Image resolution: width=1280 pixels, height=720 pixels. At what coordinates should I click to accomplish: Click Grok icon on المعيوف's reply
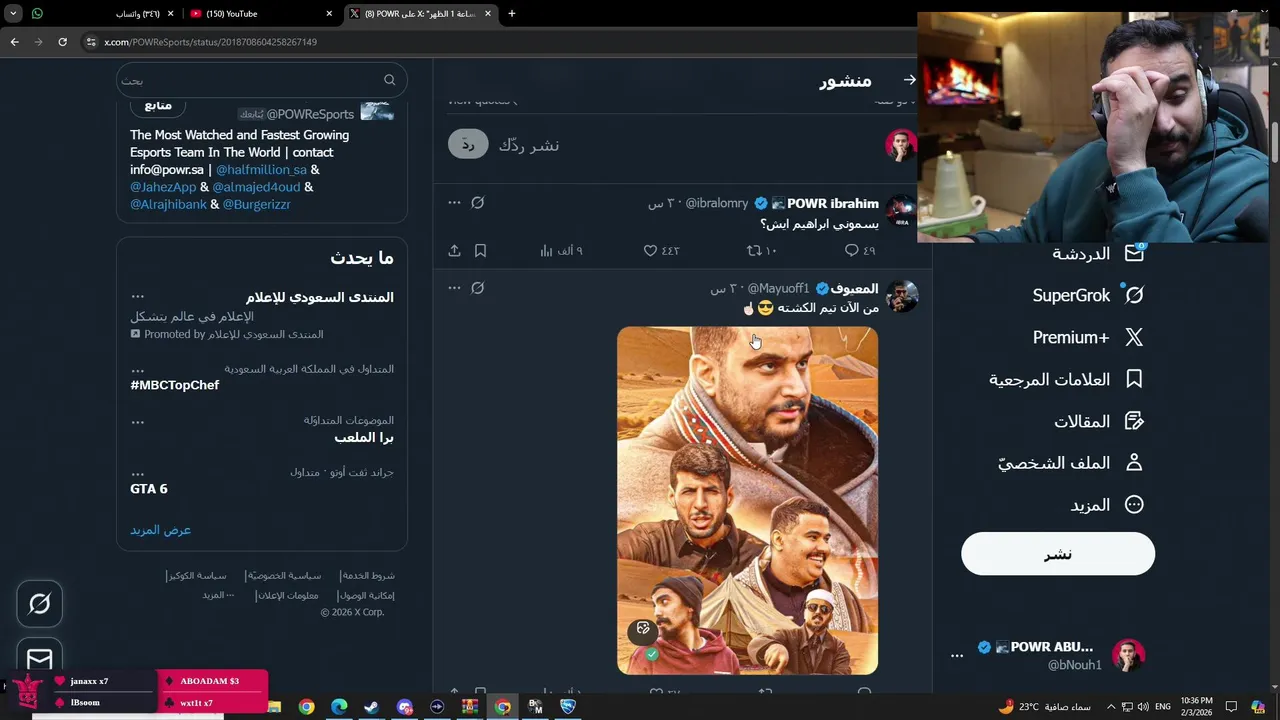pyautogui.click(x=478, y=288)
